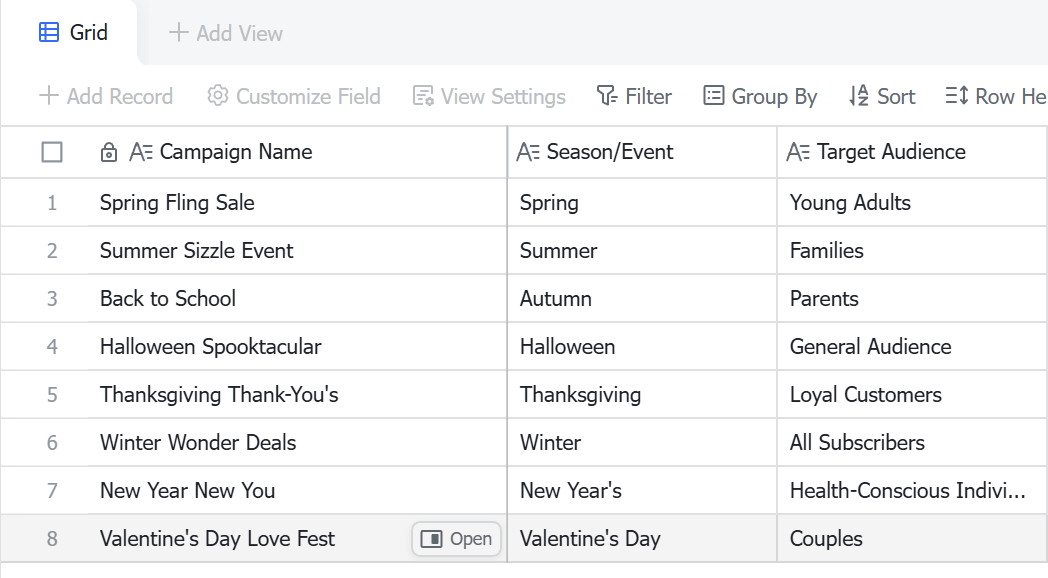
Task: Open the Season/Event column header
Action: click(x=642, y=152)
